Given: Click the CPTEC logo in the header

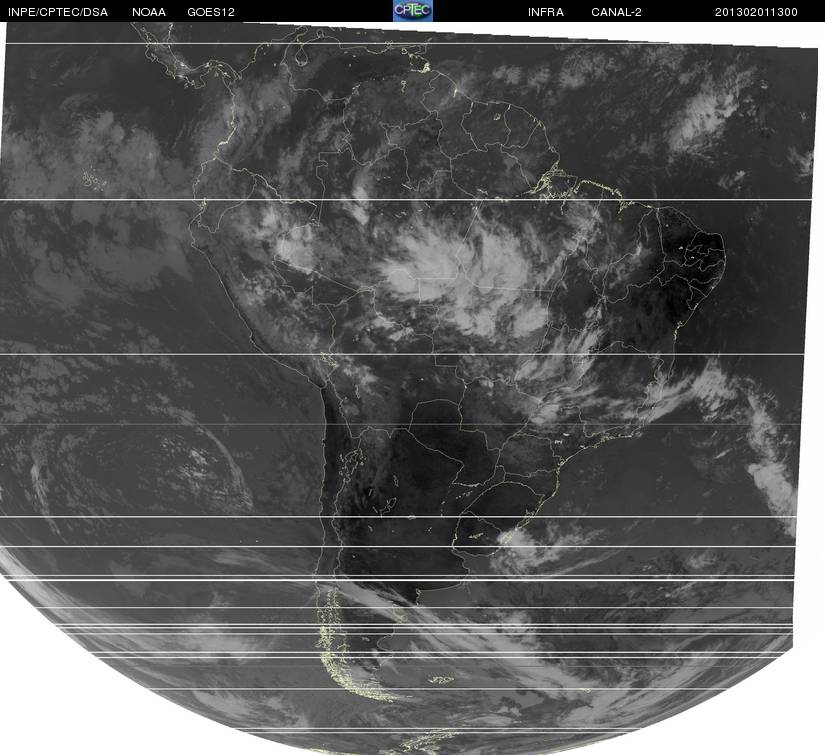Looking at the screenshot, I should click(413, 11).
